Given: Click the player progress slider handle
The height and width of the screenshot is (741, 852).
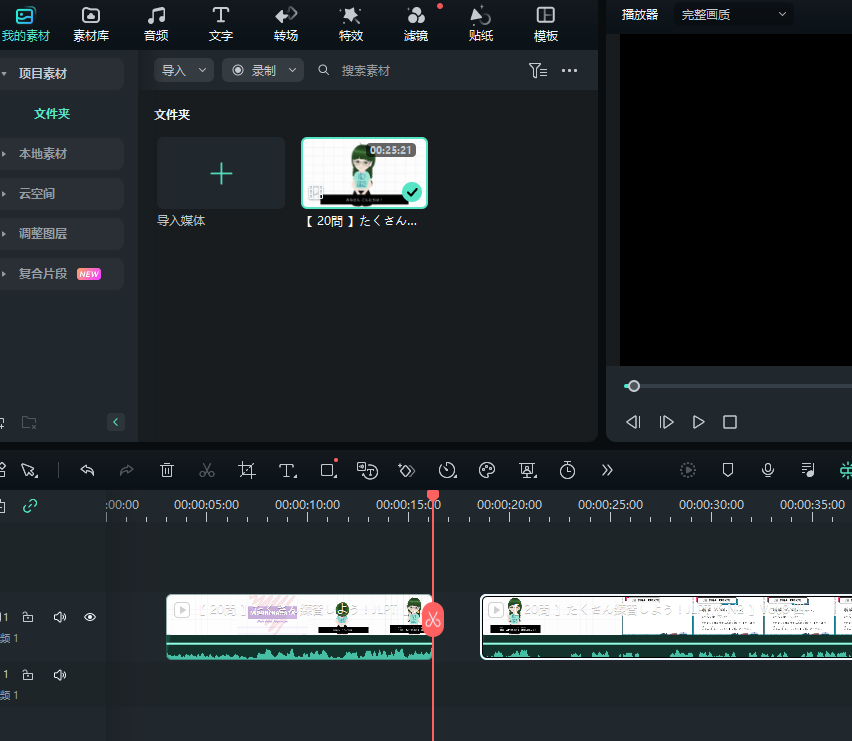Looking at the screenshot, I should (x=633, y=386).
